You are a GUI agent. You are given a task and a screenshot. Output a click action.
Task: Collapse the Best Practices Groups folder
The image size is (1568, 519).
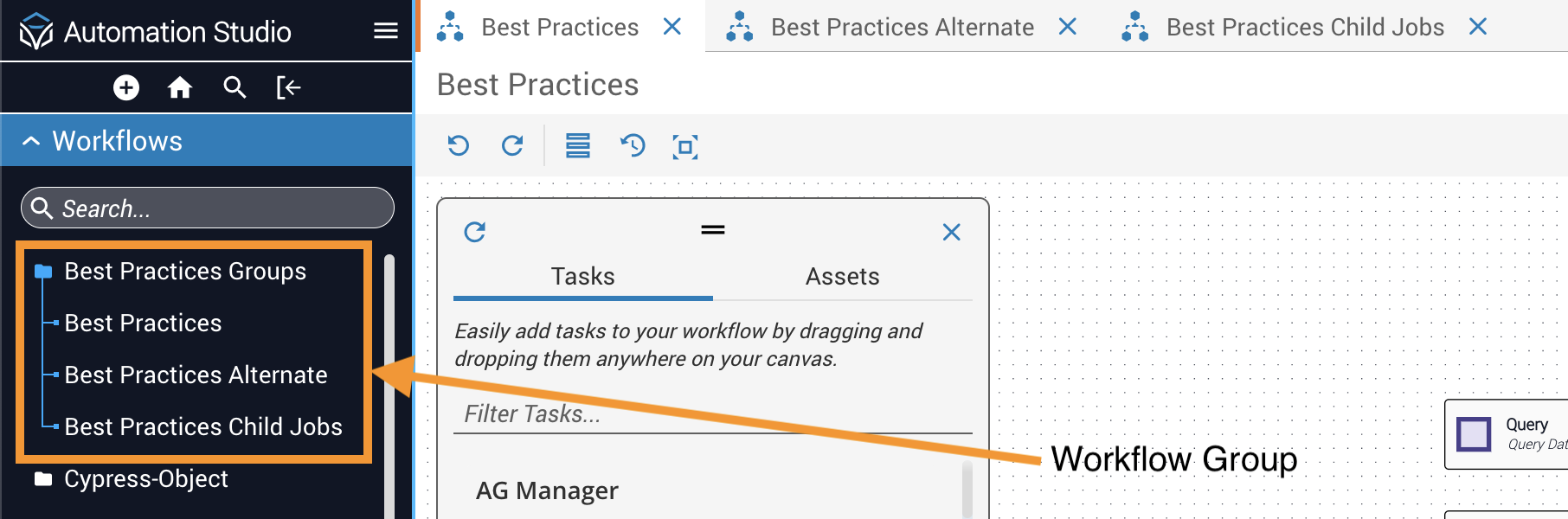[x=42, y=272]
